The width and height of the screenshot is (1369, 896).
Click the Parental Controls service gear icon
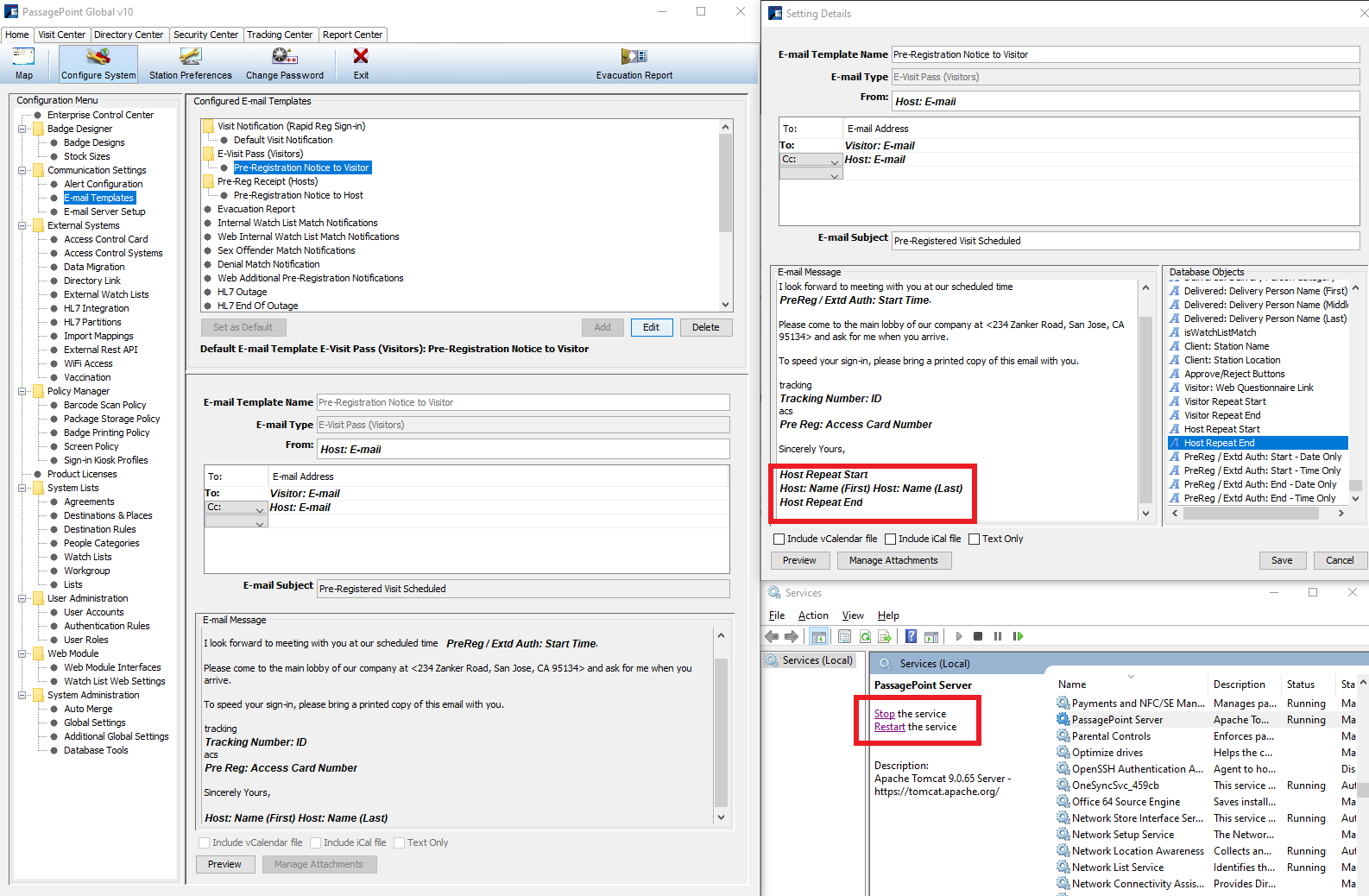coord(1063,735)
